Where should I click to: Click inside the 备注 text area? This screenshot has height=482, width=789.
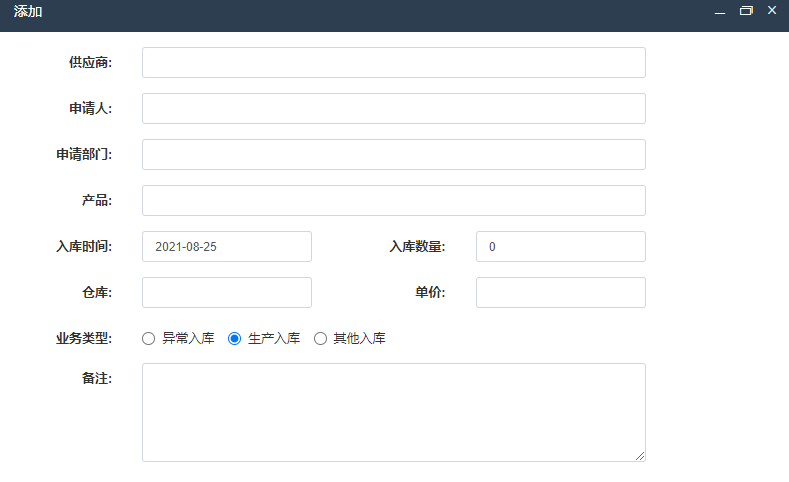[393, 413]
